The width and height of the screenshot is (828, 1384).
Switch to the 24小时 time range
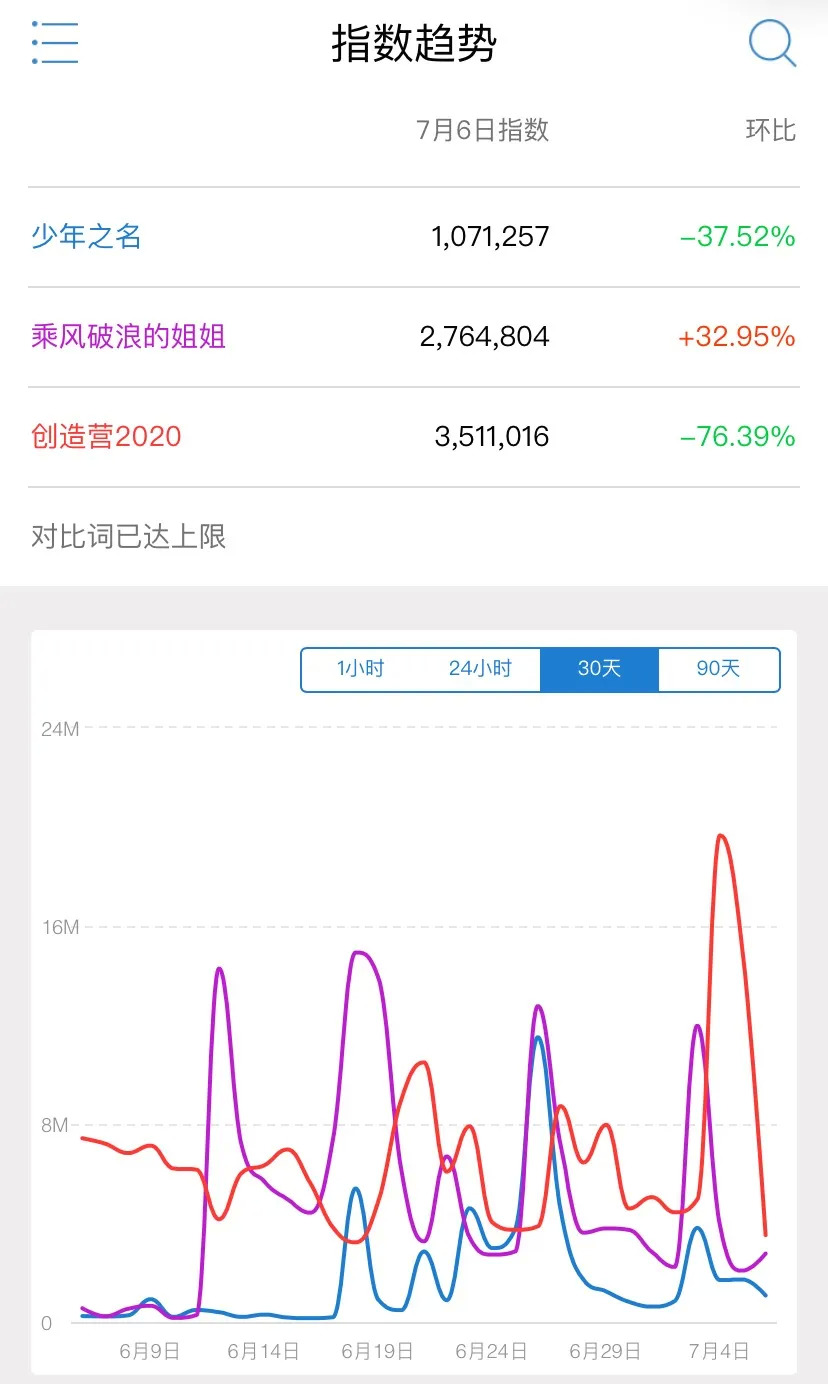[x=480, y=669]
